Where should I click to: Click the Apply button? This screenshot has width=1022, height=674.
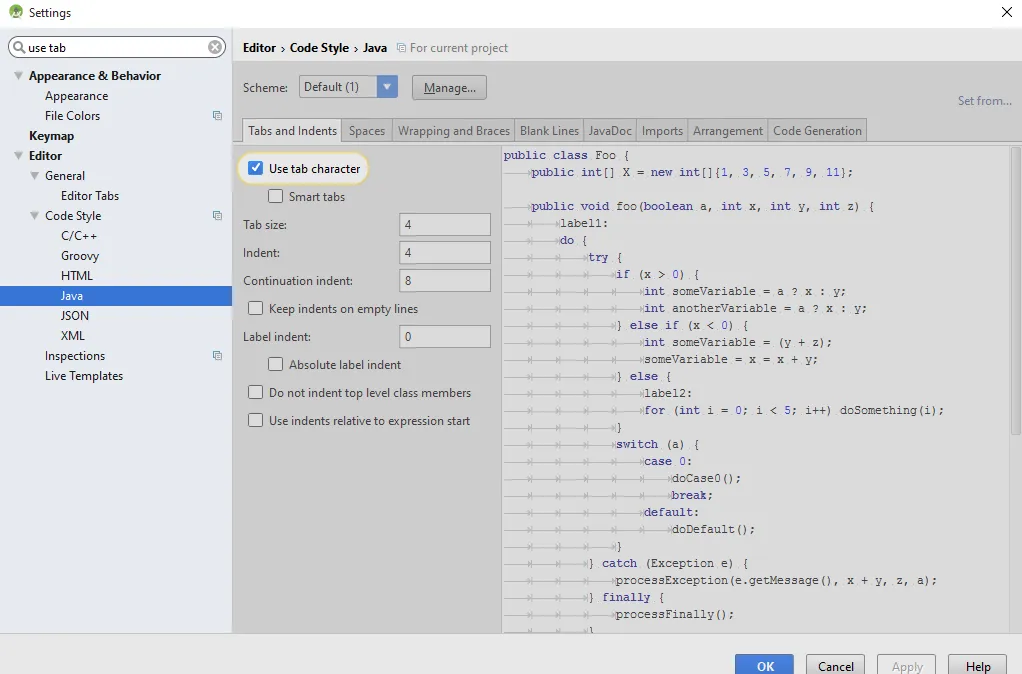[907, 665]
